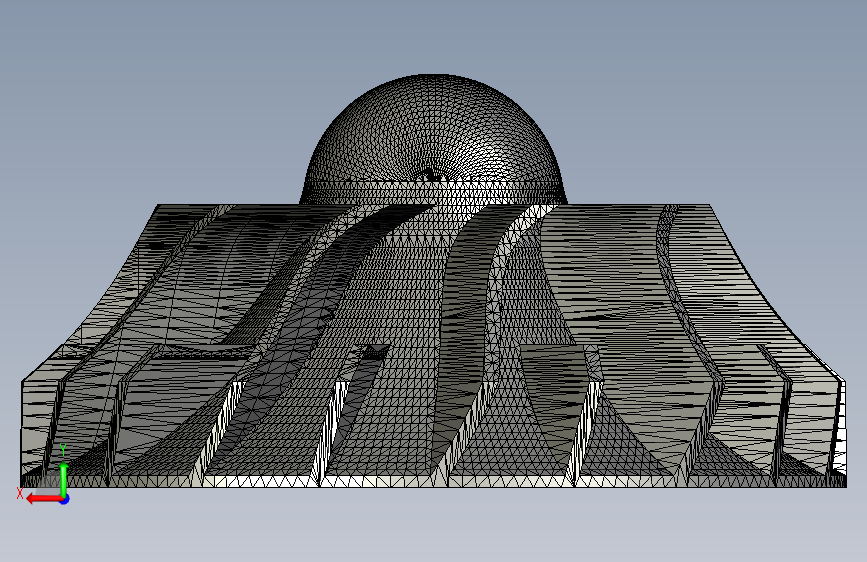Pick the small dark opening on the dome
867x562 pixels.
pyautogui.click(x=431, y=176)
